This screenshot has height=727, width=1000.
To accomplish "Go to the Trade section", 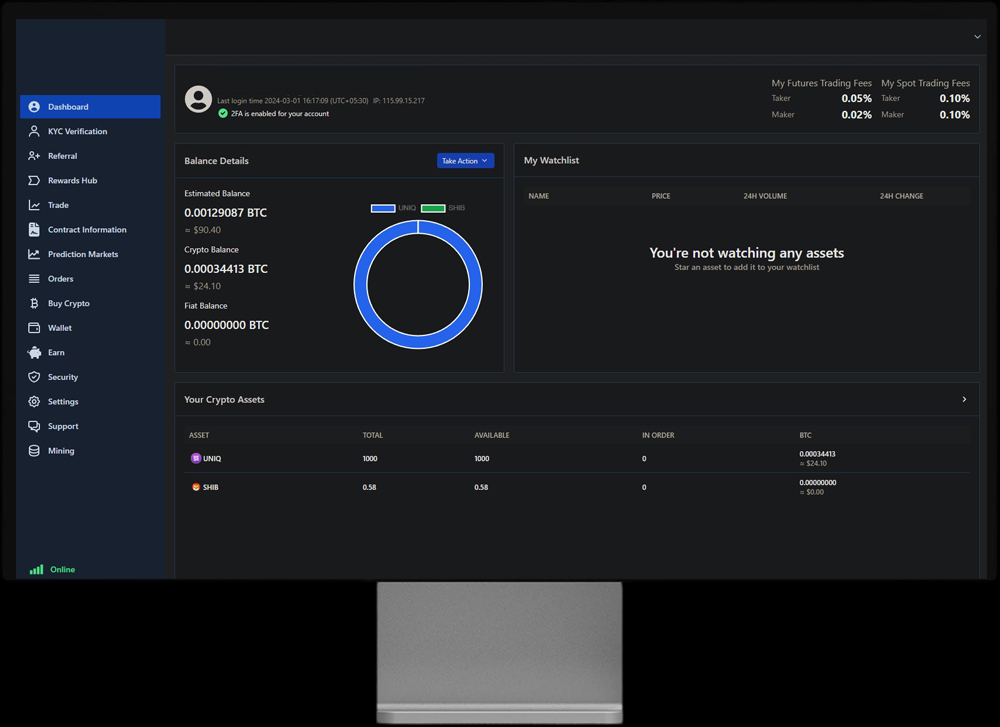I will pos(58,205).
